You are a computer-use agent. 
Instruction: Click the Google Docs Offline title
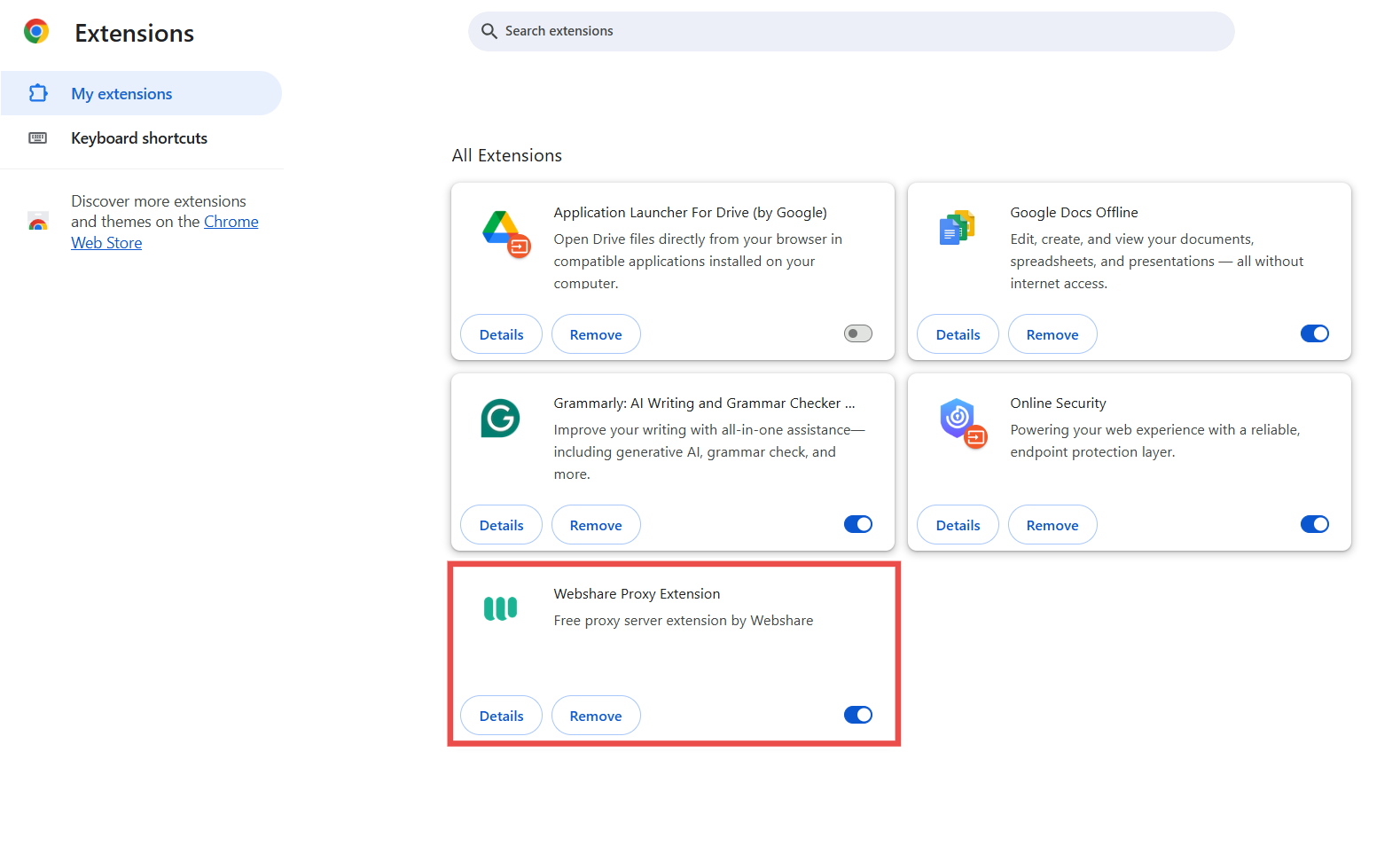click(1074, 212)
